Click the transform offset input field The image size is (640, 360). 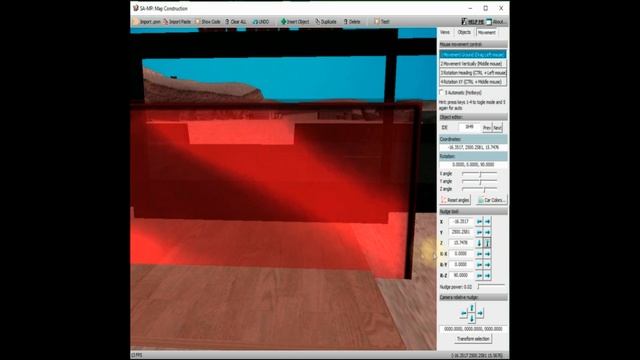click(473, 329)
